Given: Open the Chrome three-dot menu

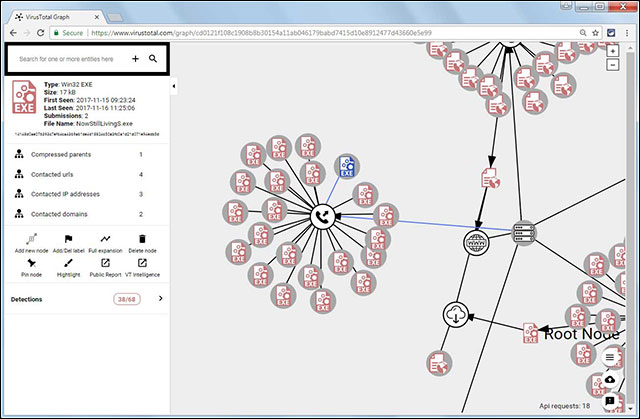Looking at the screenshot, I should [x=627, y=33].
